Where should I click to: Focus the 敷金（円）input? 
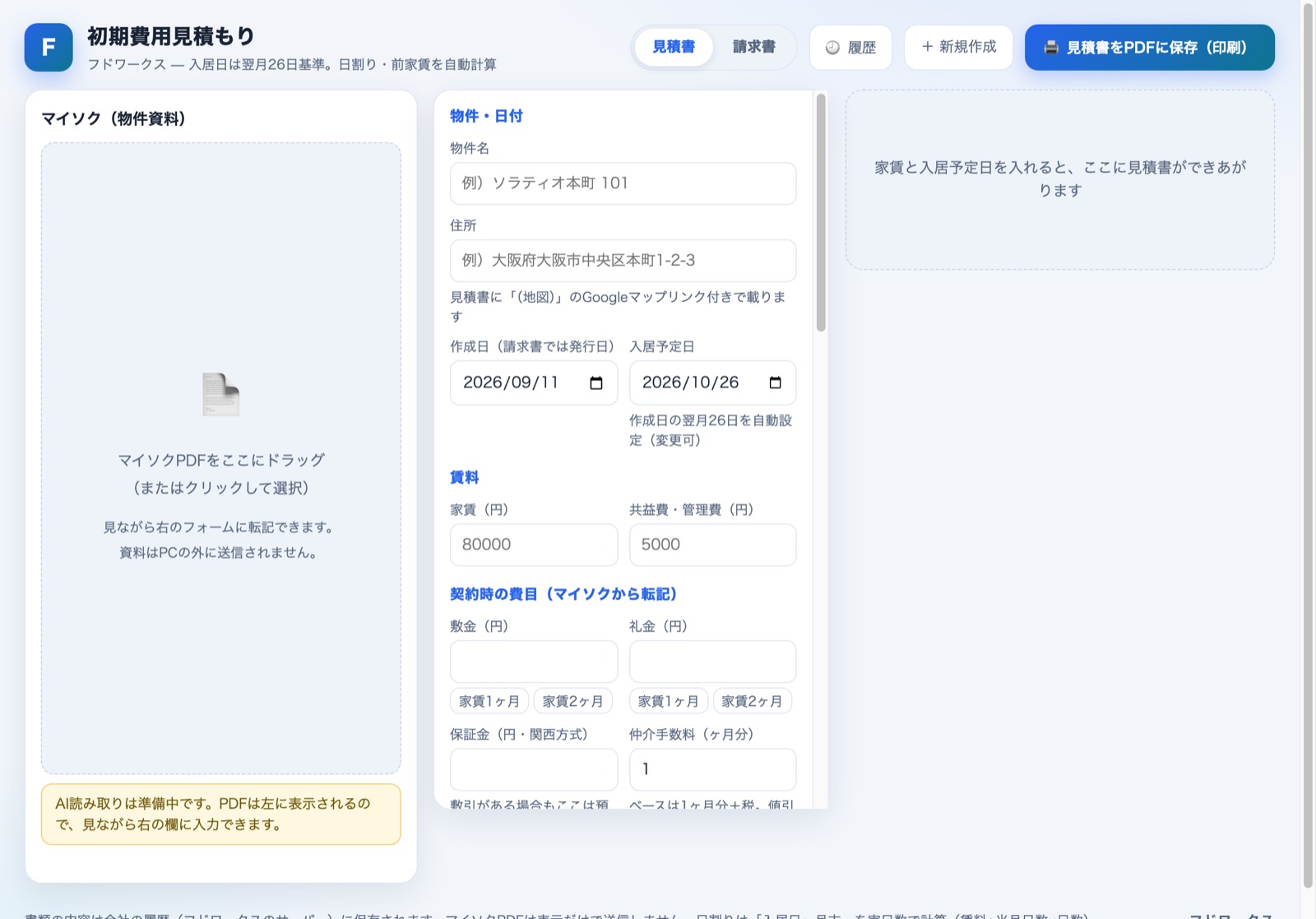[x=534, y=661]
